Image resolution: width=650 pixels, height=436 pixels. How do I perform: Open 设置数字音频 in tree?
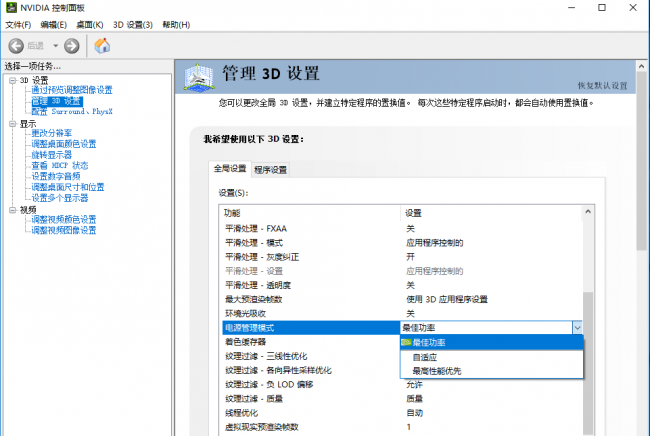point(56,176)
